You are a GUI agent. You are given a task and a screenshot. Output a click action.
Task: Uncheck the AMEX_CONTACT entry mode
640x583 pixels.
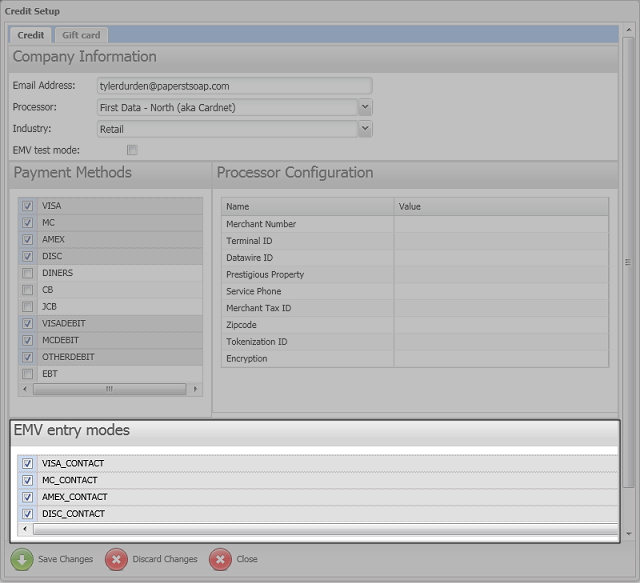click(x=28, y=497)
